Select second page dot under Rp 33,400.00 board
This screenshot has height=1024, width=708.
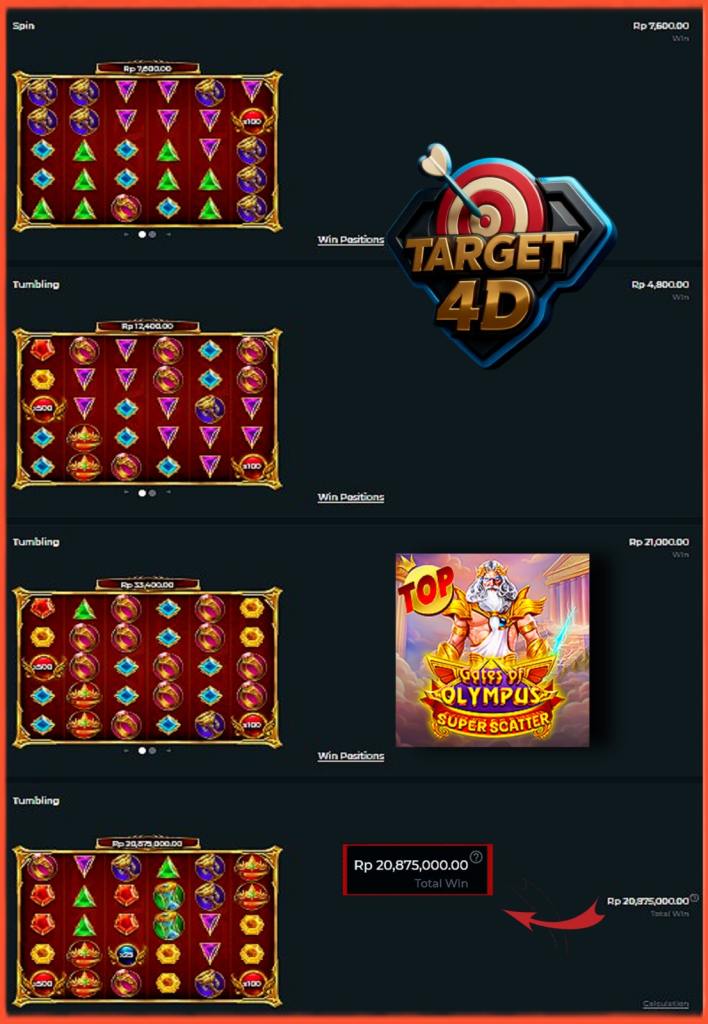(x=152, y=750)
